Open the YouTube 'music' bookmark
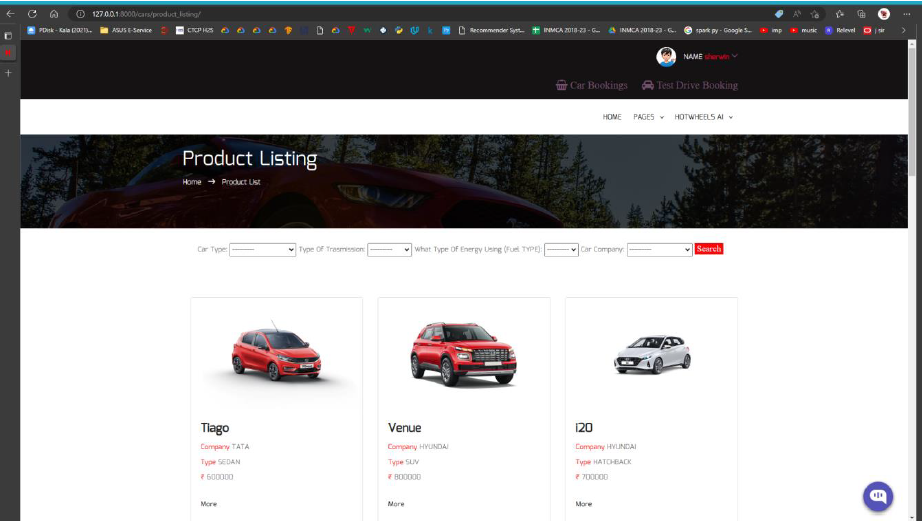 [804, 30]
